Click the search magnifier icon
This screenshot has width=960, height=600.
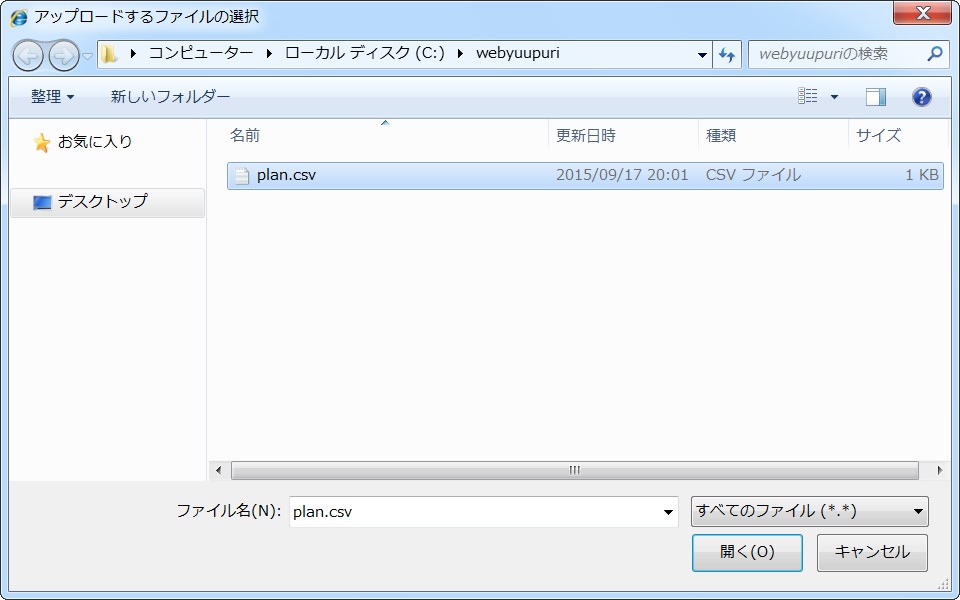[935, 54]
